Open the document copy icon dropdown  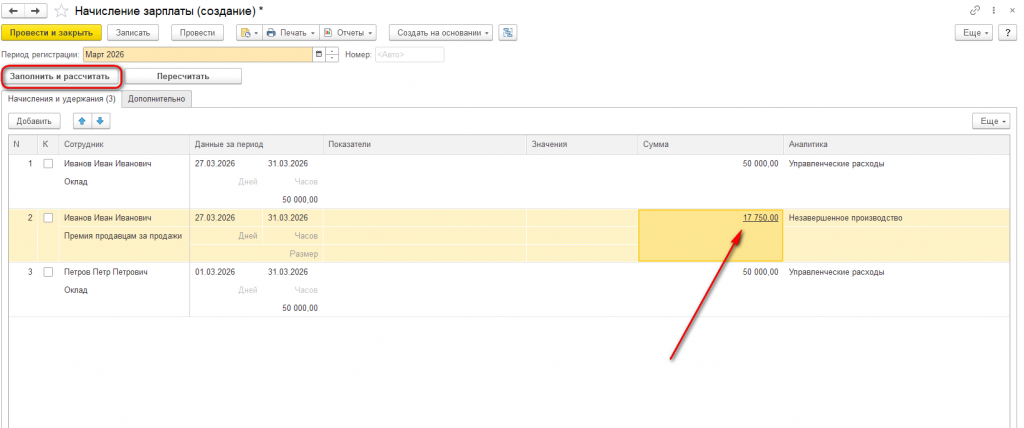(x=249, y=33)
